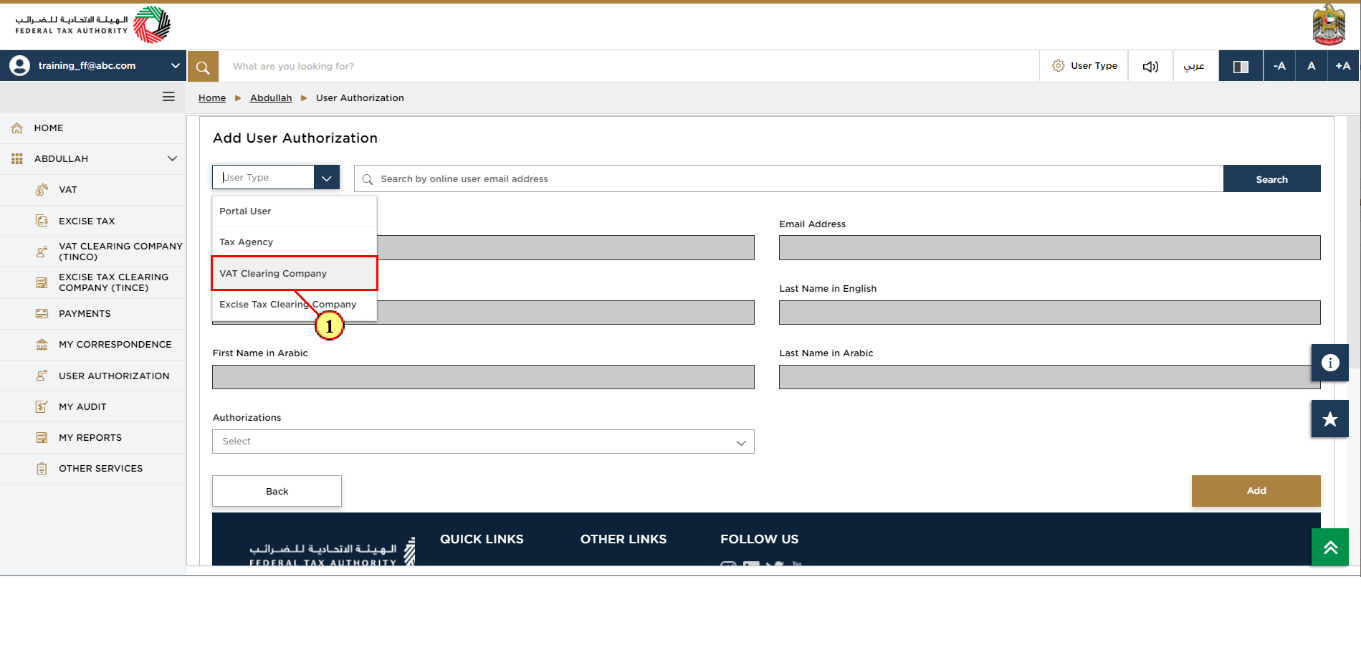Screen dimensions: 1361x648
Task: Click the green go to top arrow
Action: click(1330, 547)
